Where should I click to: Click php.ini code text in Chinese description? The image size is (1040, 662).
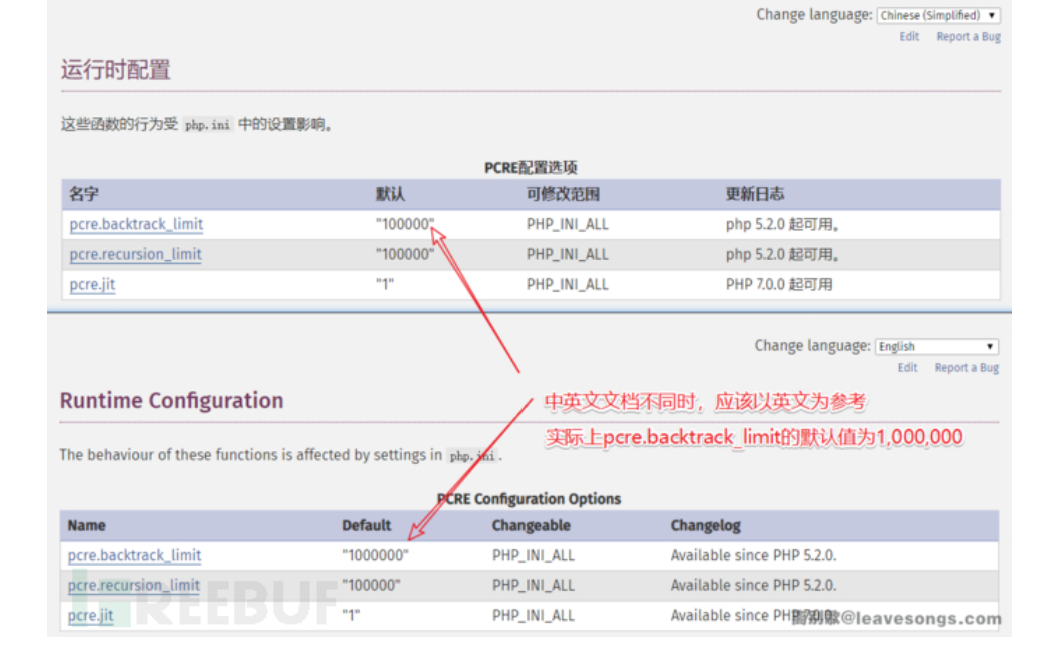click(x=207, y=125)
